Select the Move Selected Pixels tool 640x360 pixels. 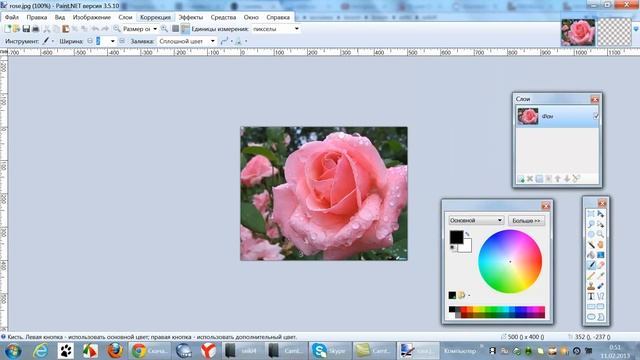click(600, 214)
